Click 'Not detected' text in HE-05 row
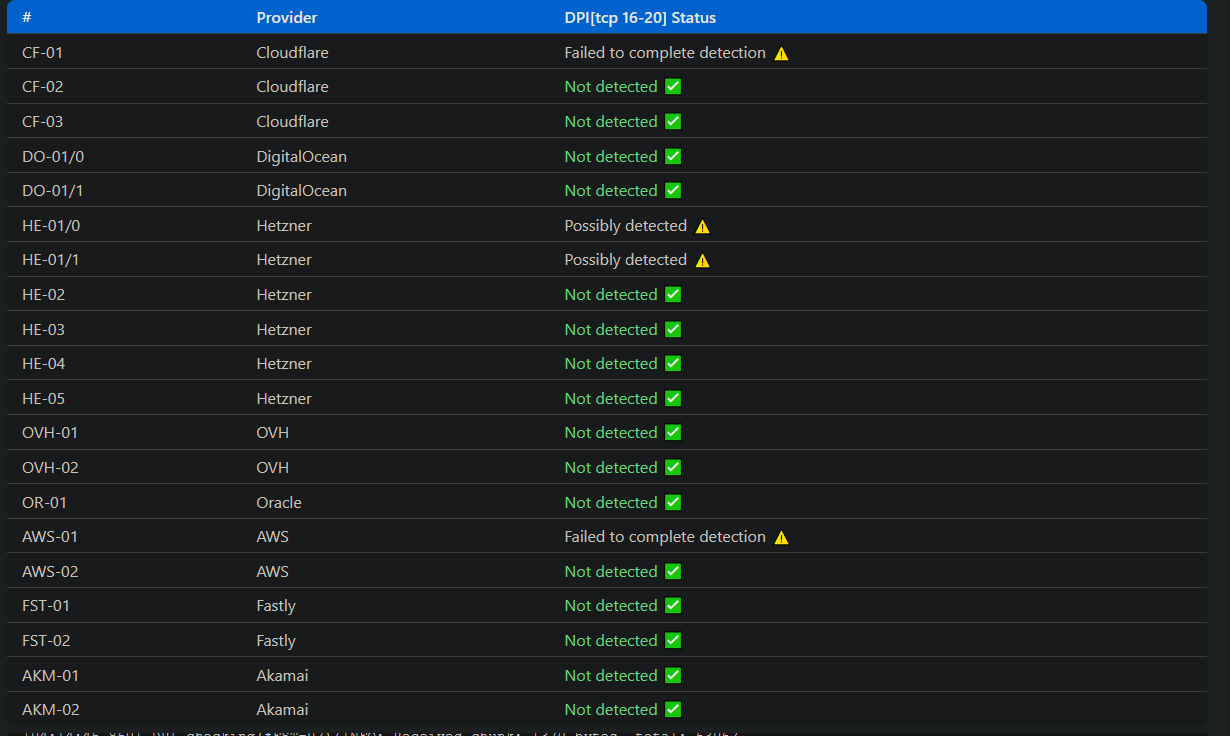 coord(611,399)
